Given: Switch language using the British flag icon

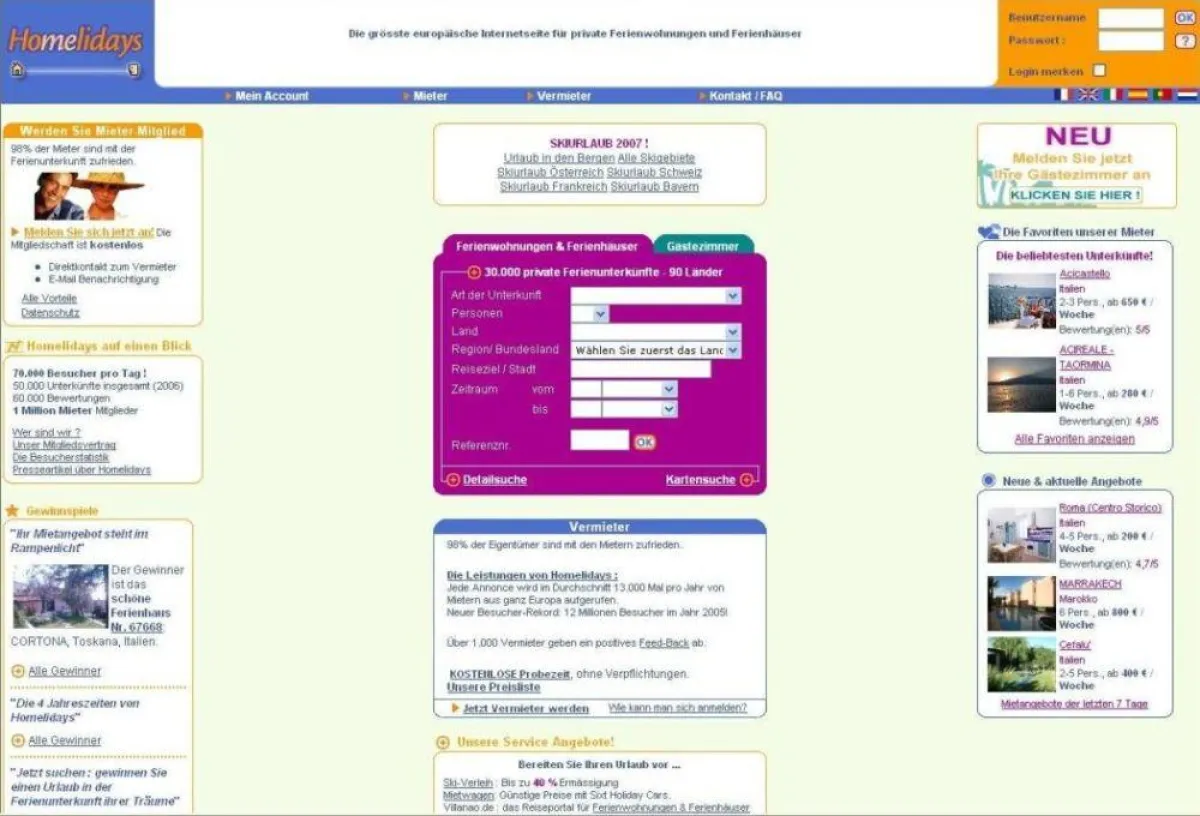Looking at the screenshot, I should (1086, 95).
